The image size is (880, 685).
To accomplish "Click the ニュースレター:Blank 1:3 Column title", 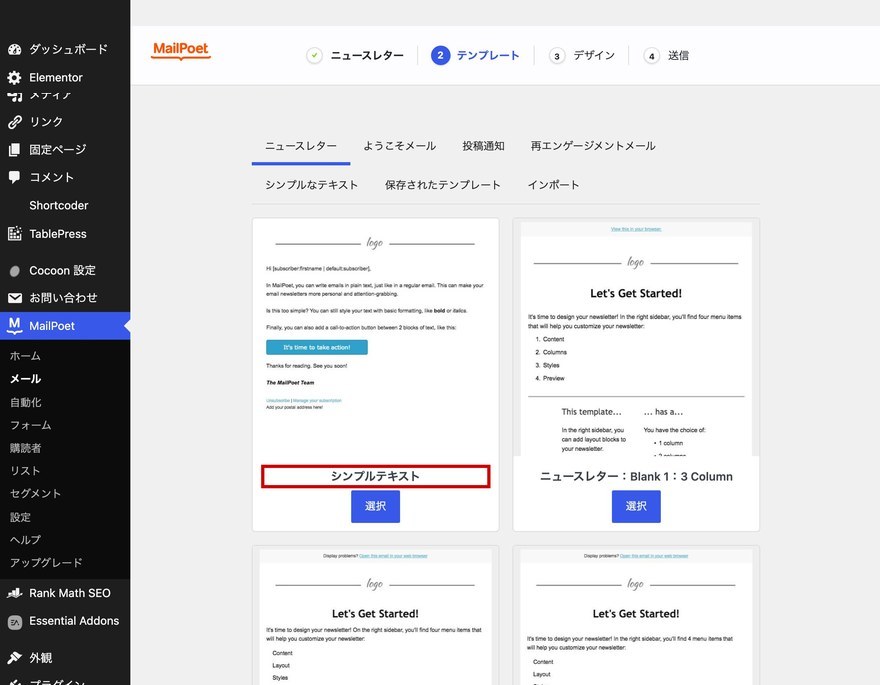I will [x=636, y=476].
